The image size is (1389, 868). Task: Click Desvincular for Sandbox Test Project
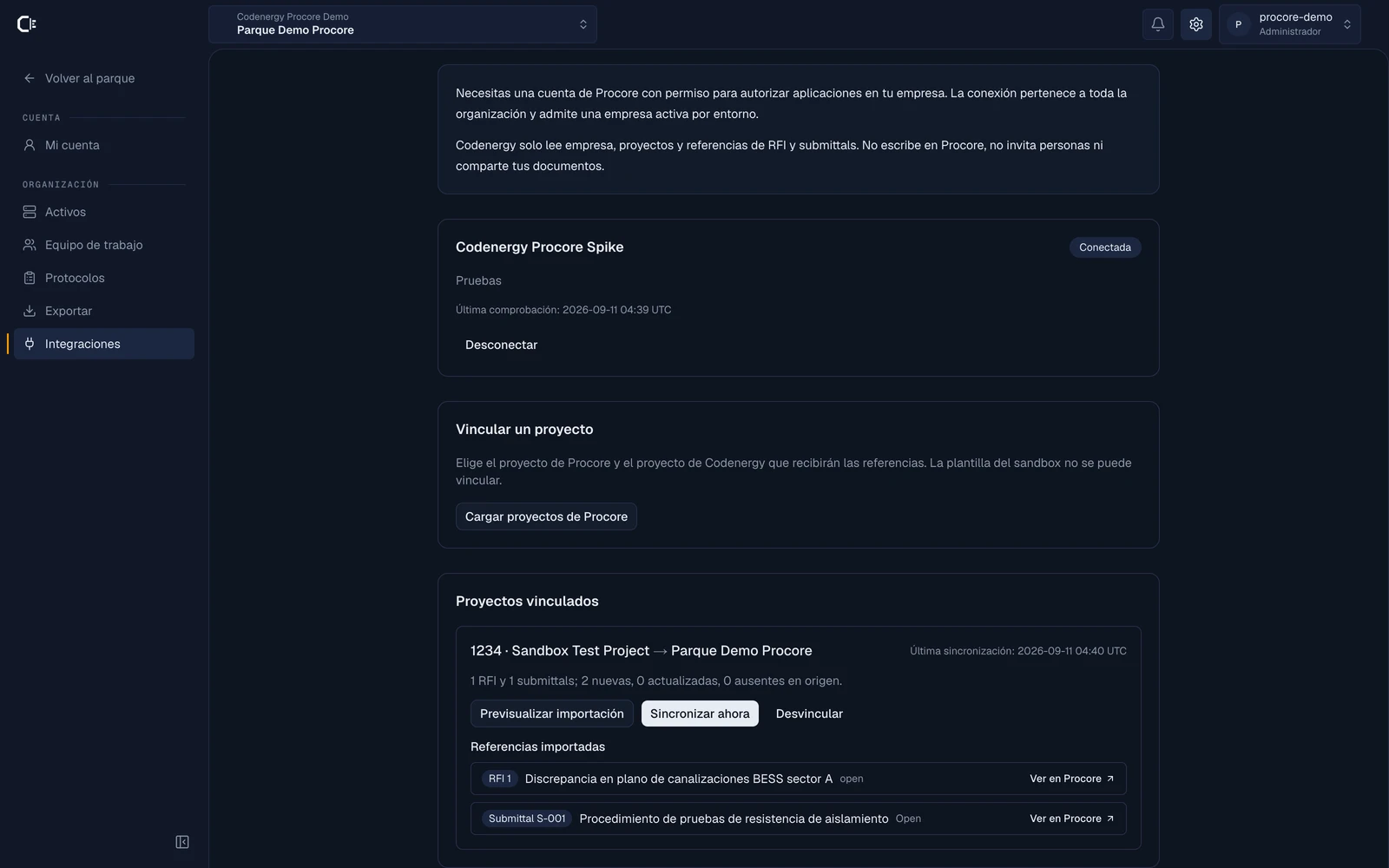pos(809,713)
